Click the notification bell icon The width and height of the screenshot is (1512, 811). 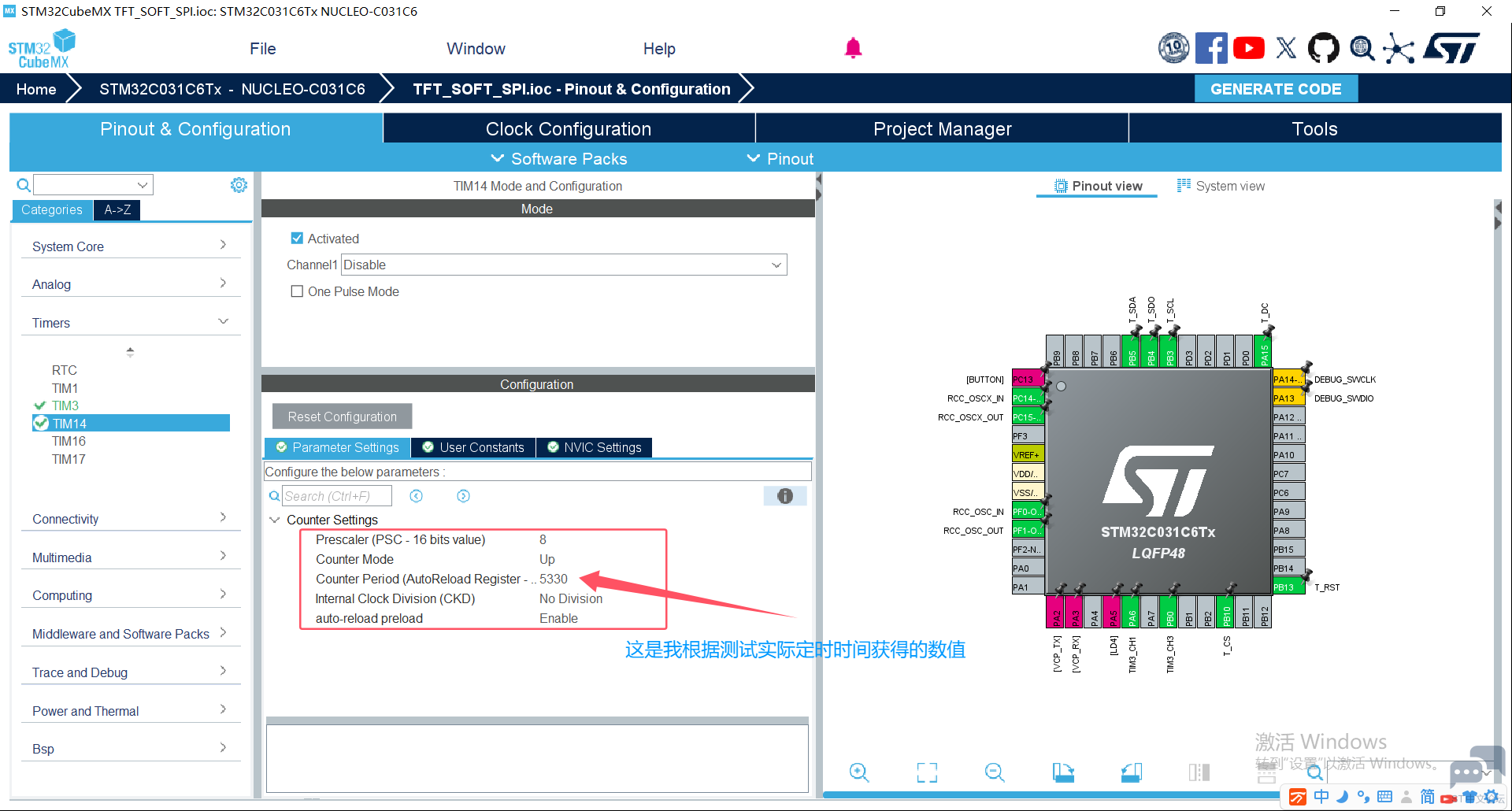(853, 48)
